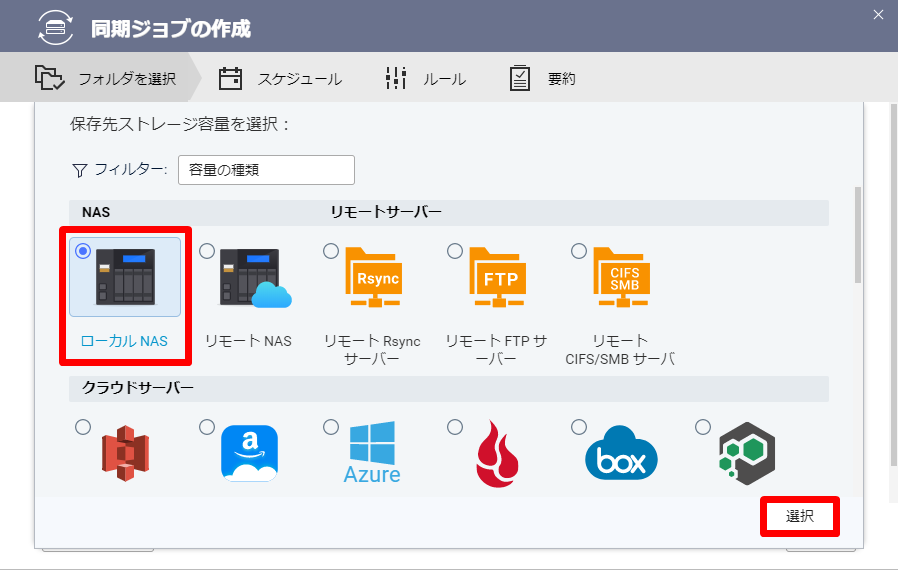Enable the ローカル NAS radio button

coord(83,251)
